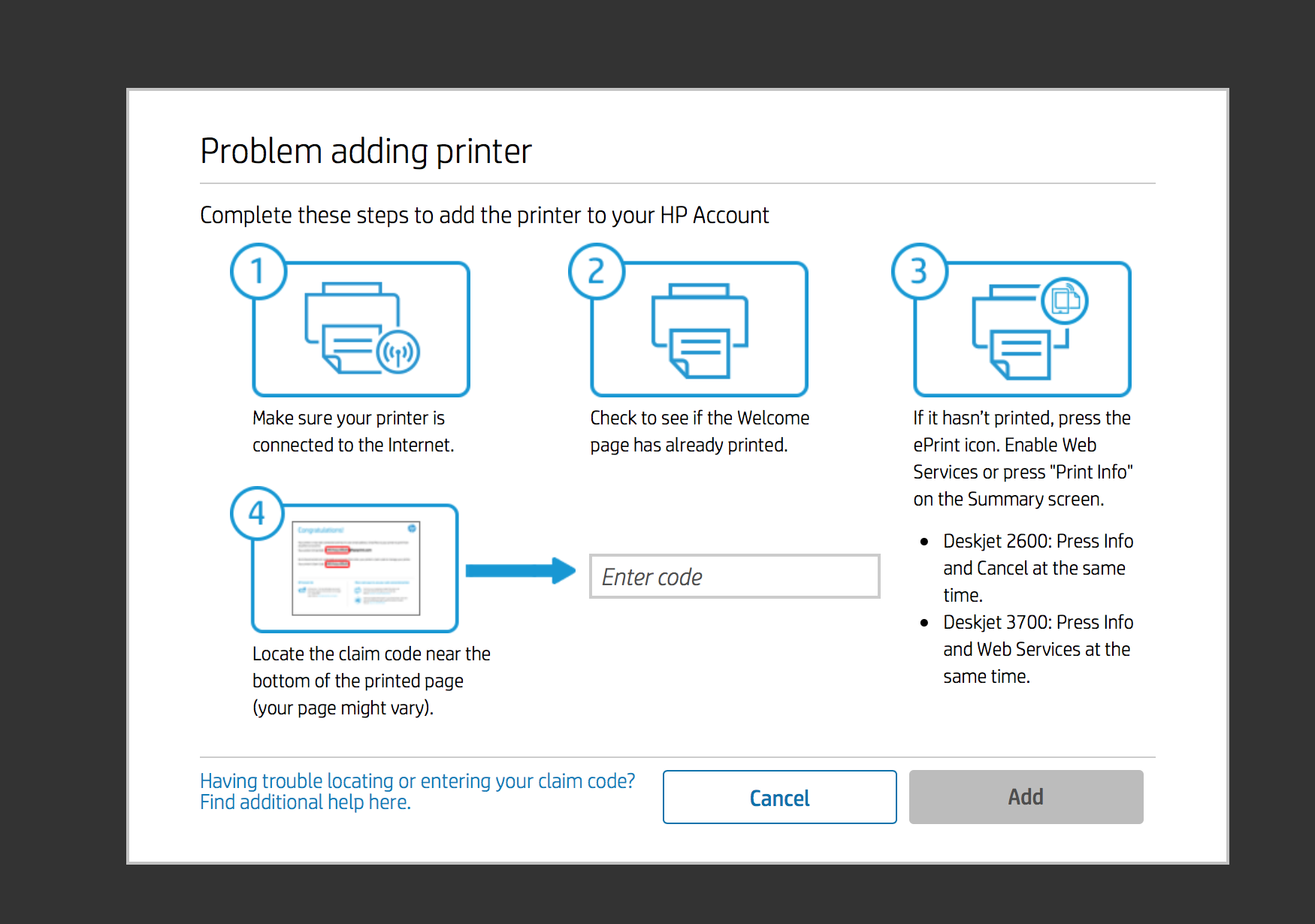1315x924 pixels.
Task: Click inside the Enter code input field
Action: pyautogui.click(x=734, y=576)
